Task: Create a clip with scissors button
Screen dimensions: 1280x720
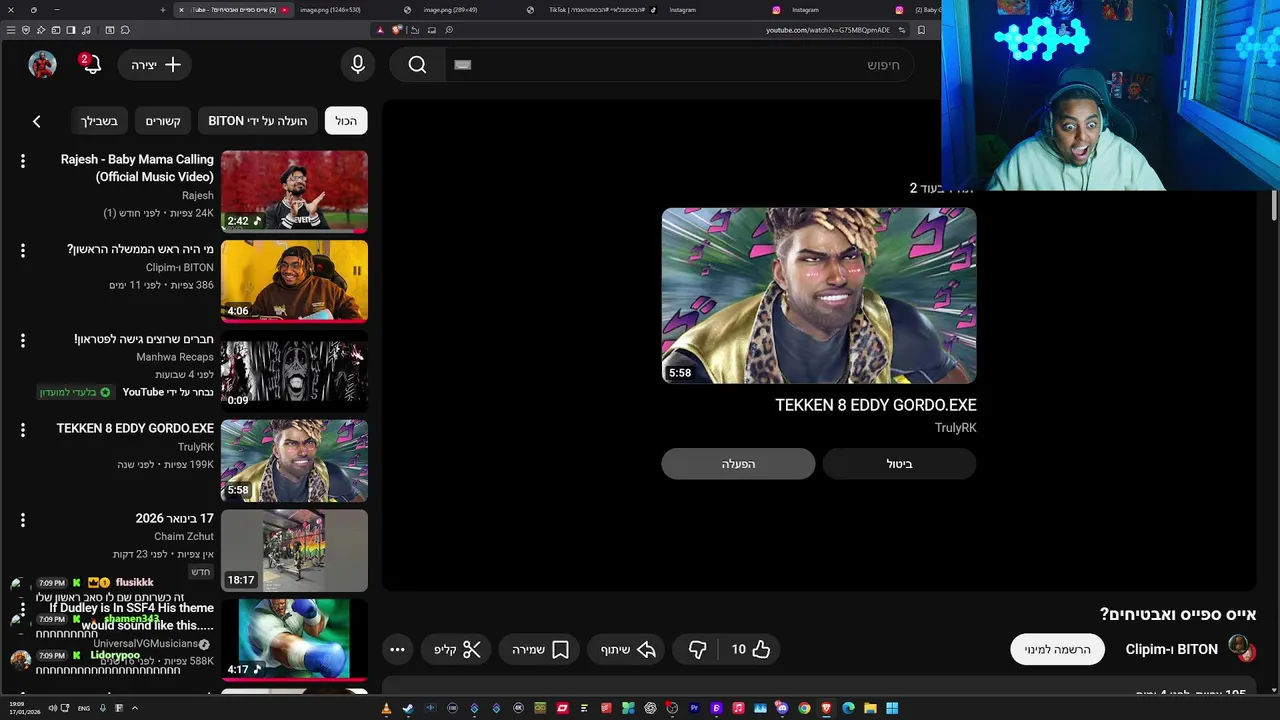Action: click(x=457, y=649)
